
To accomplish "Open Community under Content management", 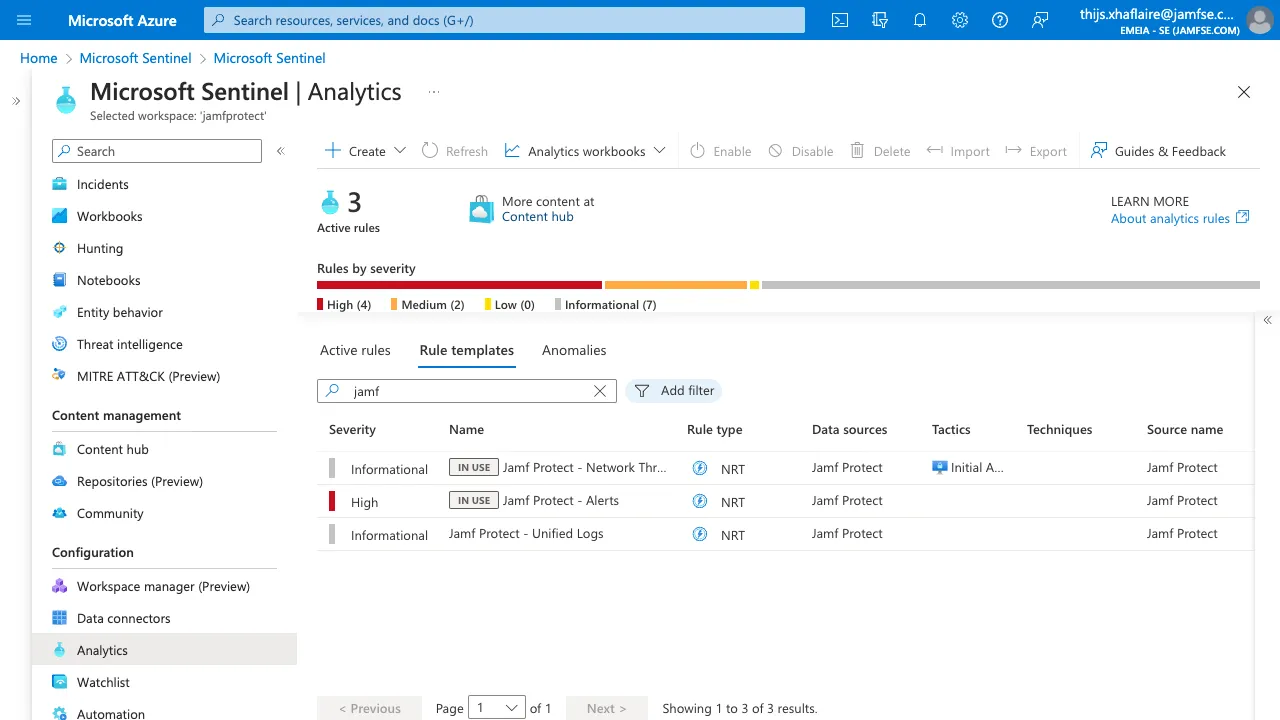I will [110, 513].
